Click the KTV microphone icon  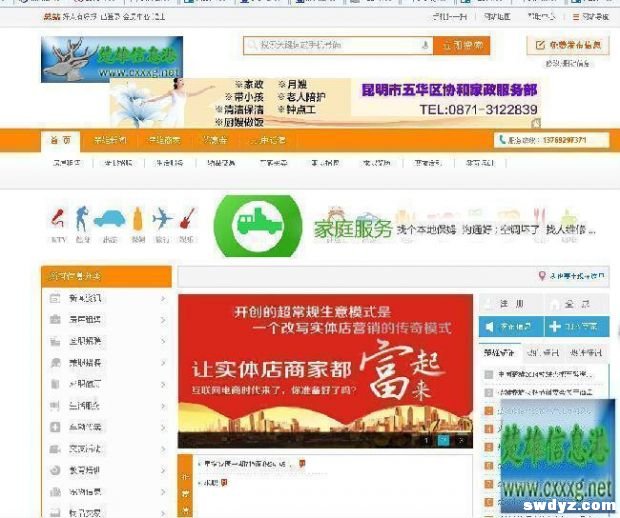point(58,219)
